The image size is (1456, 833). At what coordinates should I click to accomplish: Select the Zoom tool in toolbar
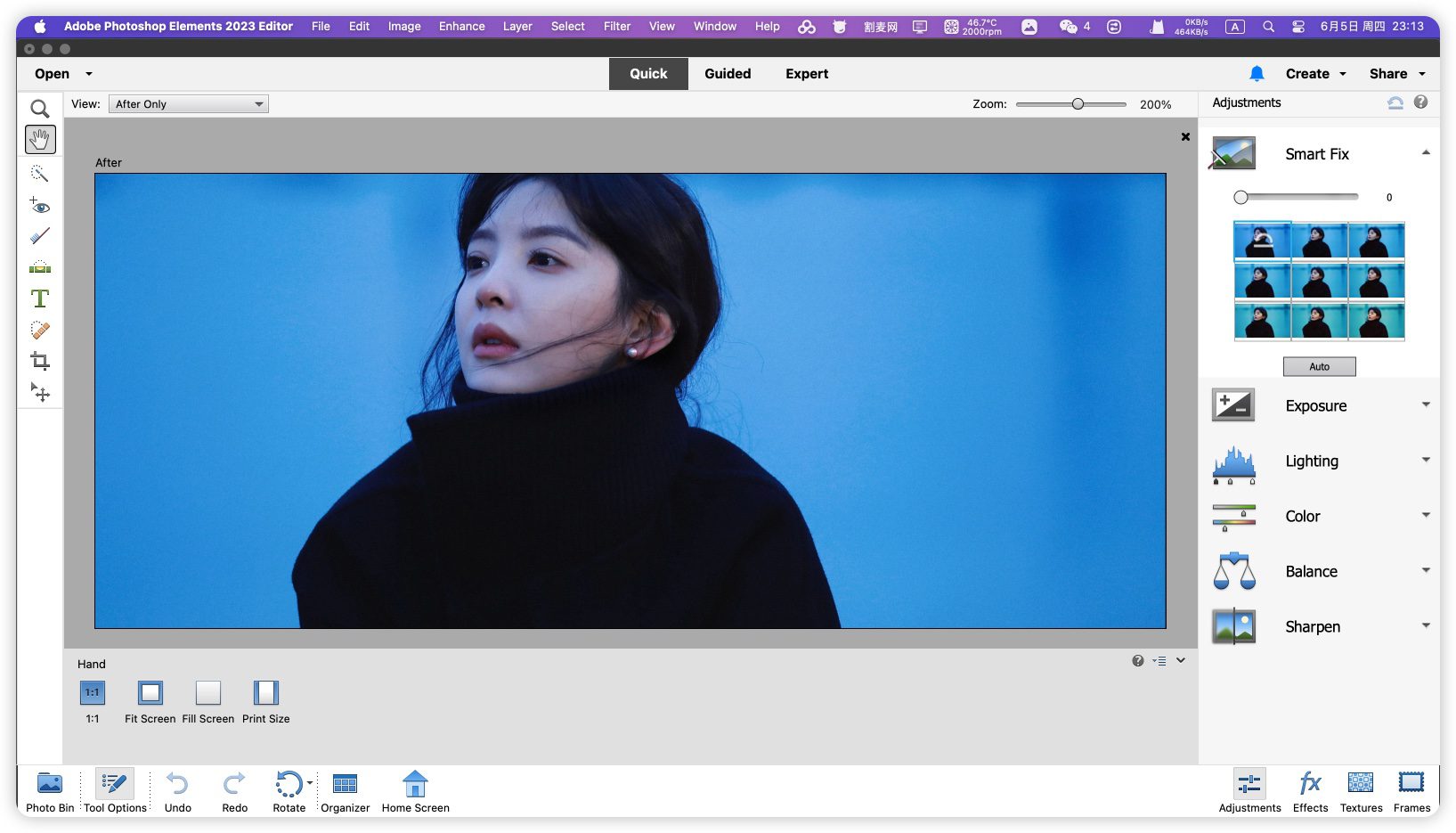coord(40,109)
